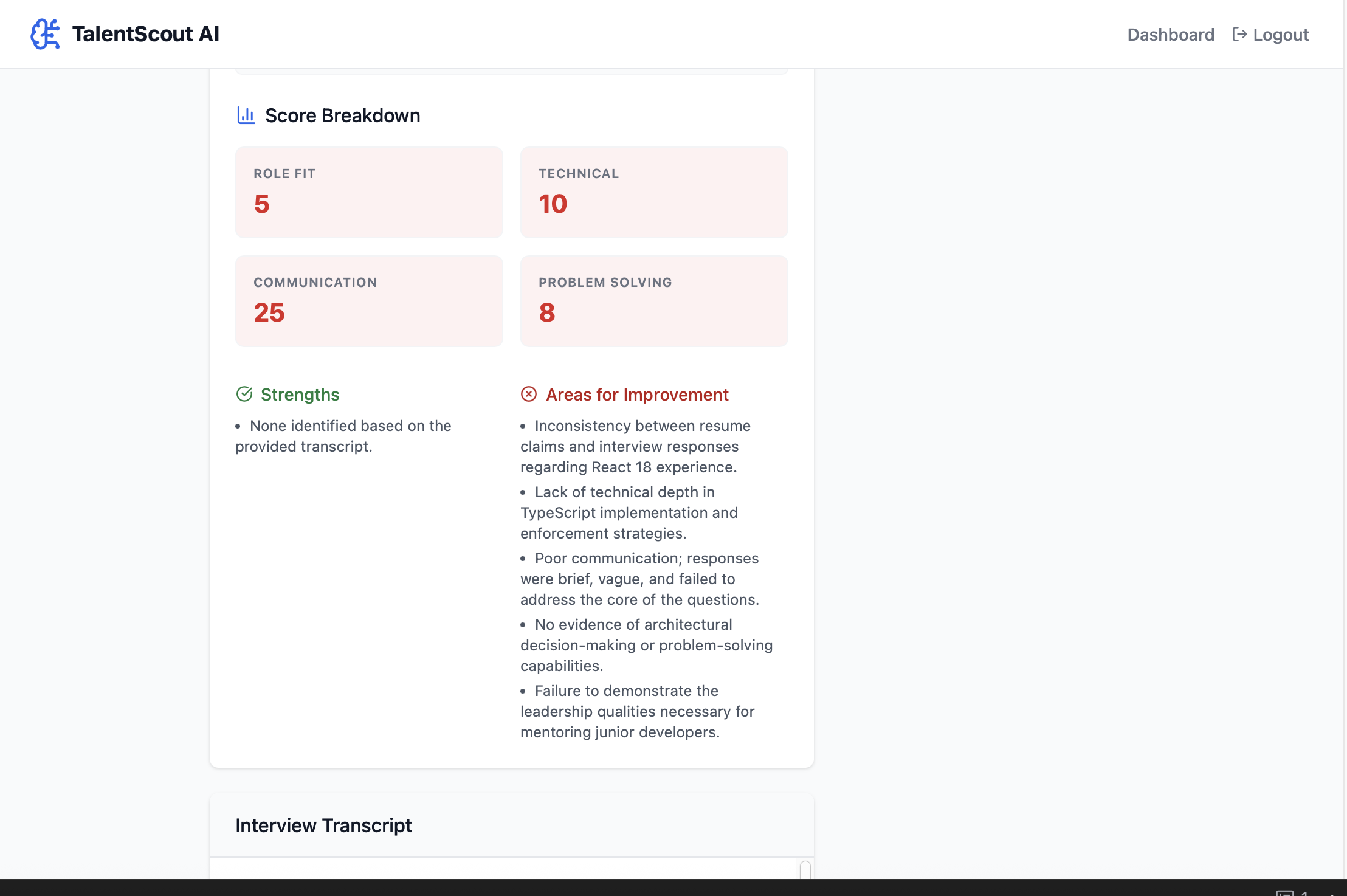Click the Score Breakdown heading text
Viewport: 1347px width, 896px height.
[x=342, y=115]
